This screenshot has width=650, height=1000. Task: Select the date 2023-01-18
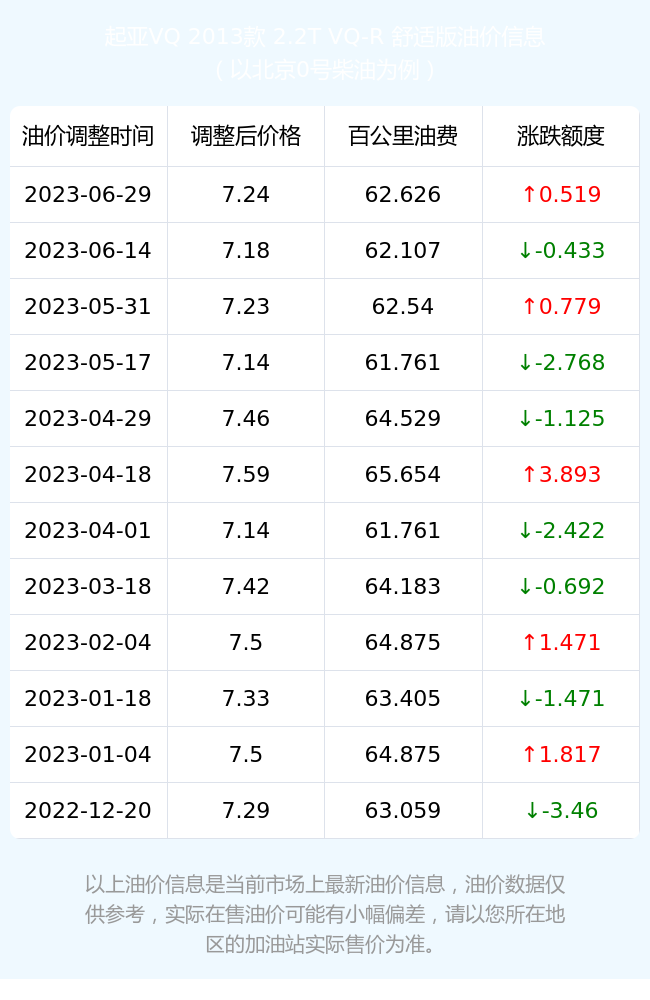88,698
